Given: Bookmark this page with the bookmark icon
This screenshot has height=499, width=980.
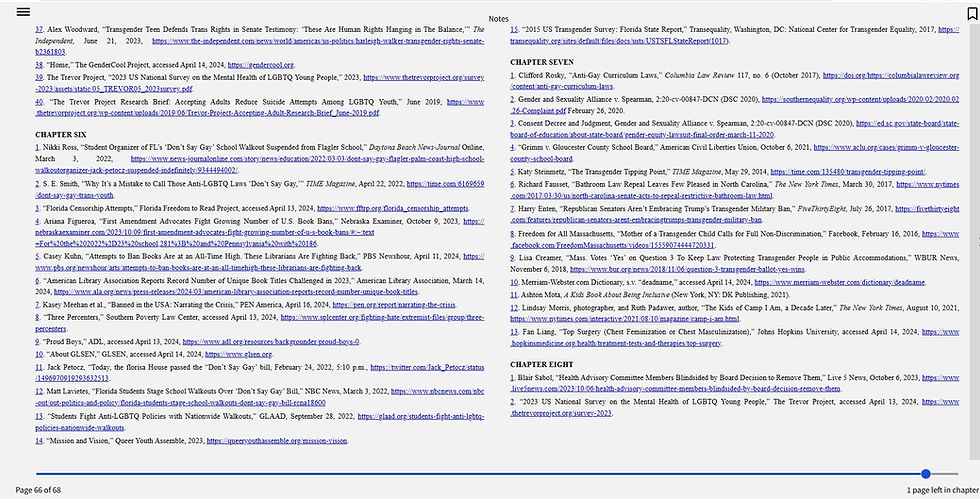Looking at the screenshot, I should [x=972, y=13].
